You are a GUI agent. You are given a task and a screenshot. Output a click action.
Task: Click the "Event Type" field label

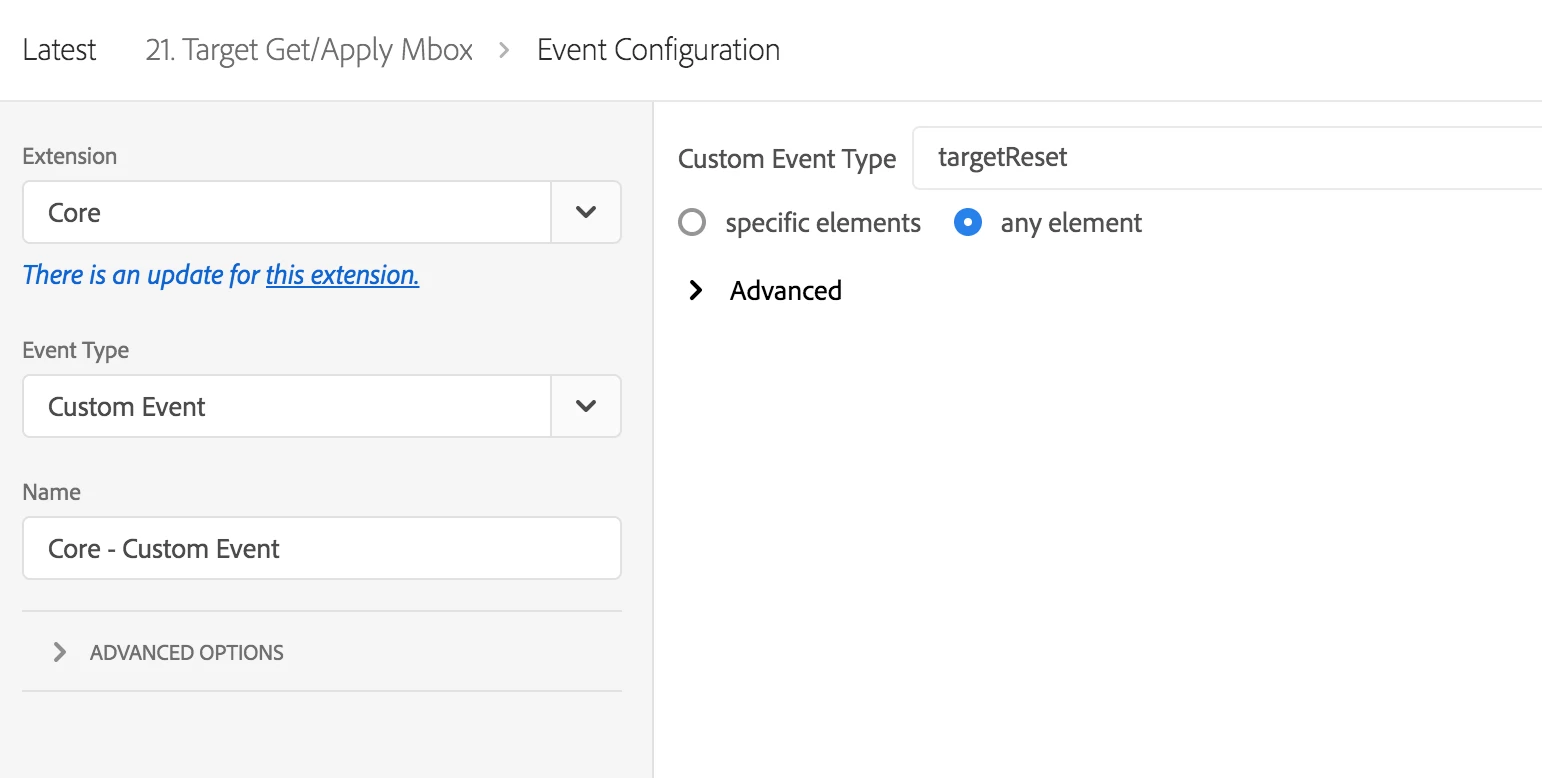pyautogui.click(x=76, y=350)
